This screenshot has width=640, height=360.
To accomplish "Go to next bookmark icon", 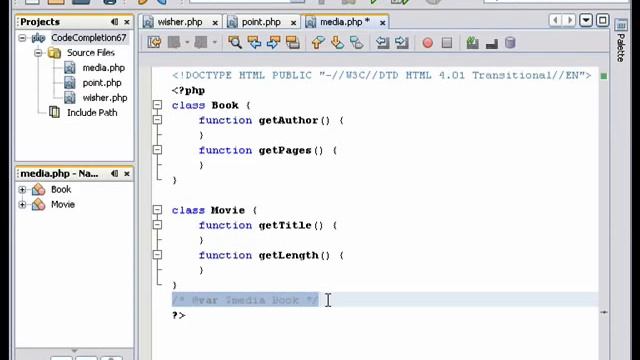I will coord(337,42).
